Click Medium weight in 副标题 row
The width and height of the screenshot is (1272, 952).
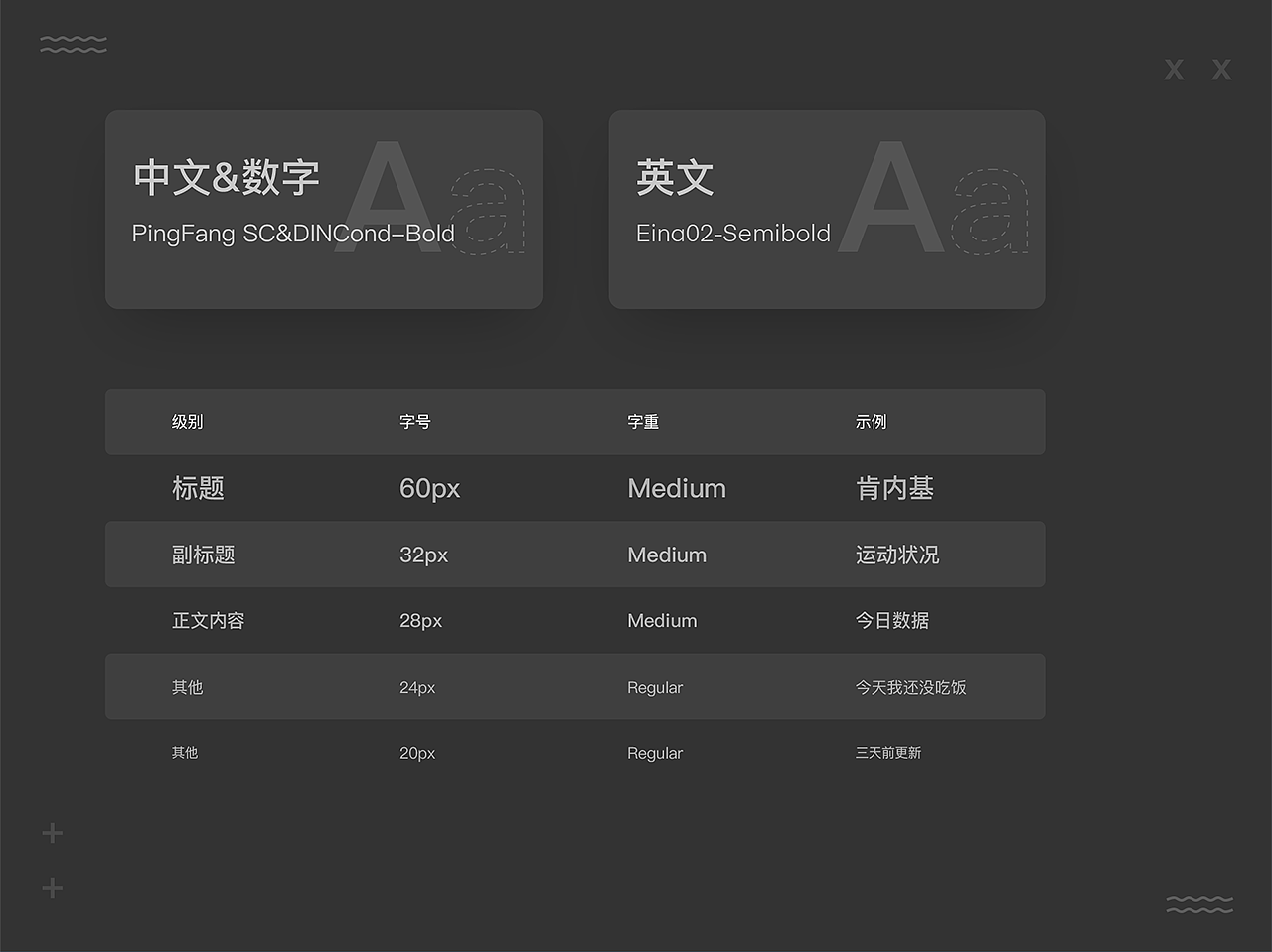(667, 555)
